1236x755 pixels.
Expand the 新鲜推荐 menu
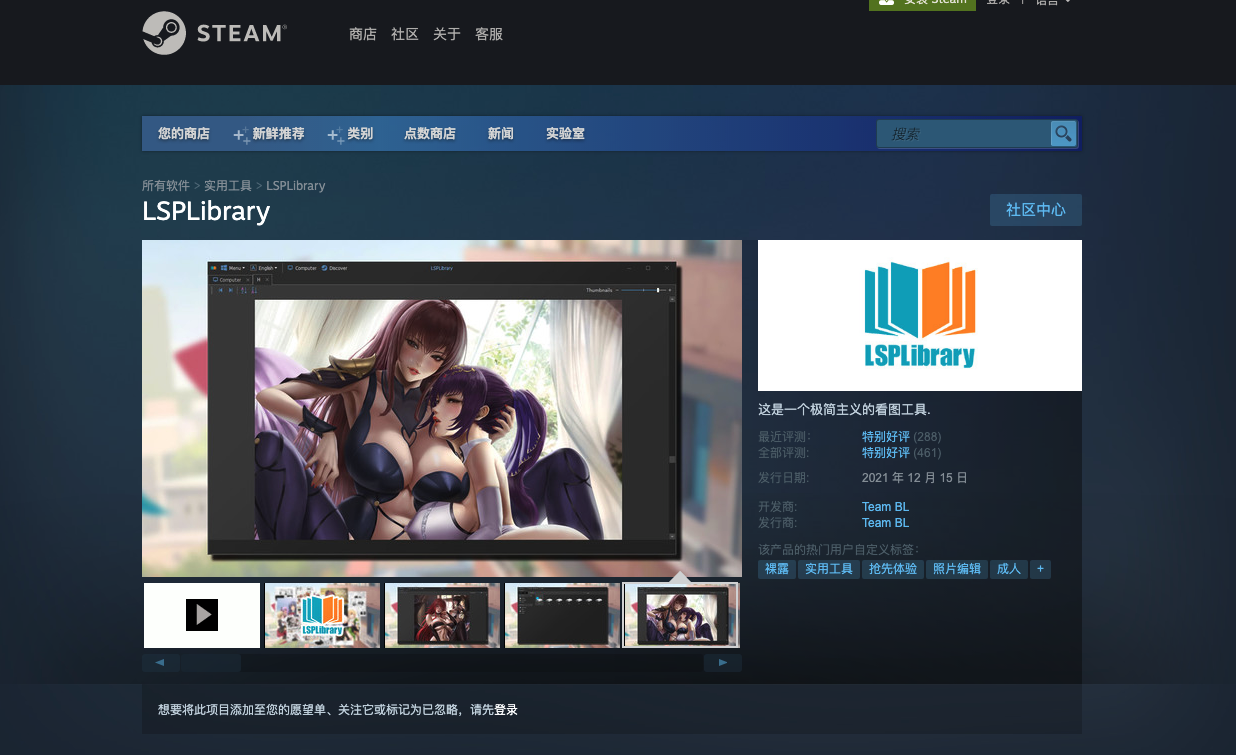tap(269, 133)
